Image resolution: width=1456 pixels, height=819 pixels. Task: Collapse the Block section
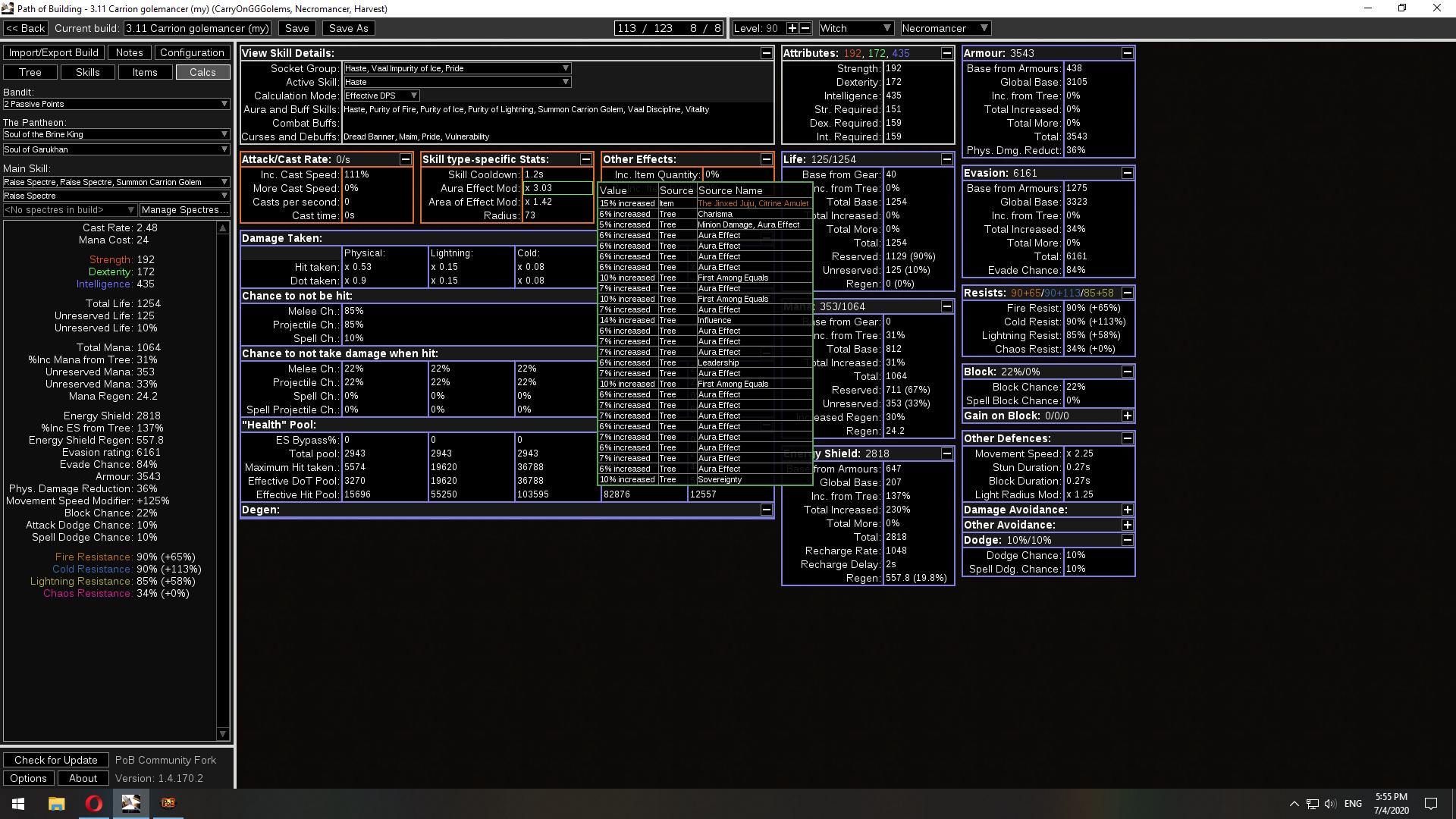pos(1127,372)
